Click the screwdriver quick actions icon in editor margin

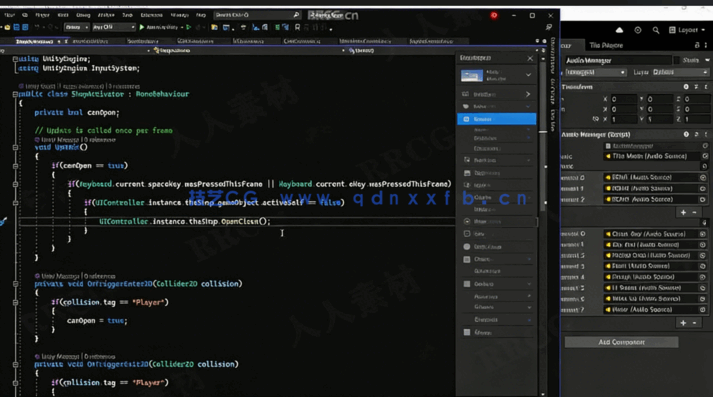click(3, 222)
